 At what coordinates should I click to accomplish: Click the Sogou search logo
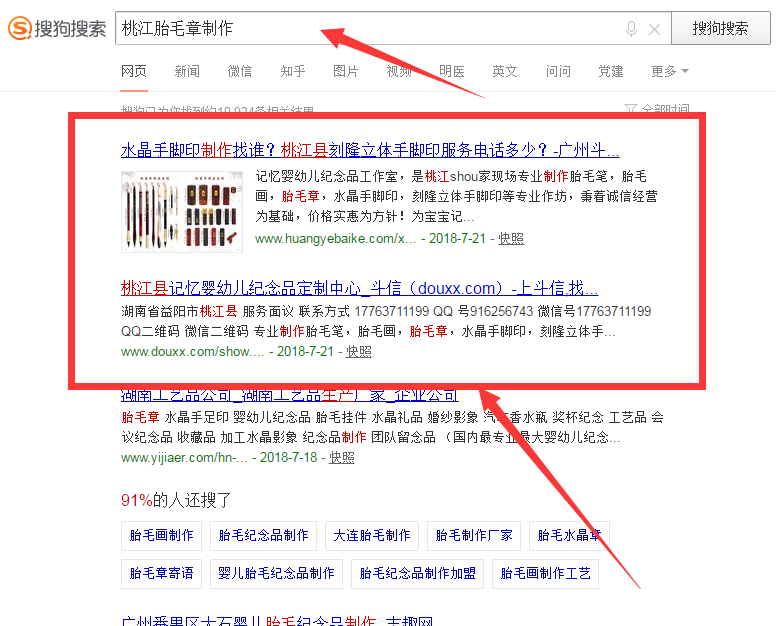57,28
